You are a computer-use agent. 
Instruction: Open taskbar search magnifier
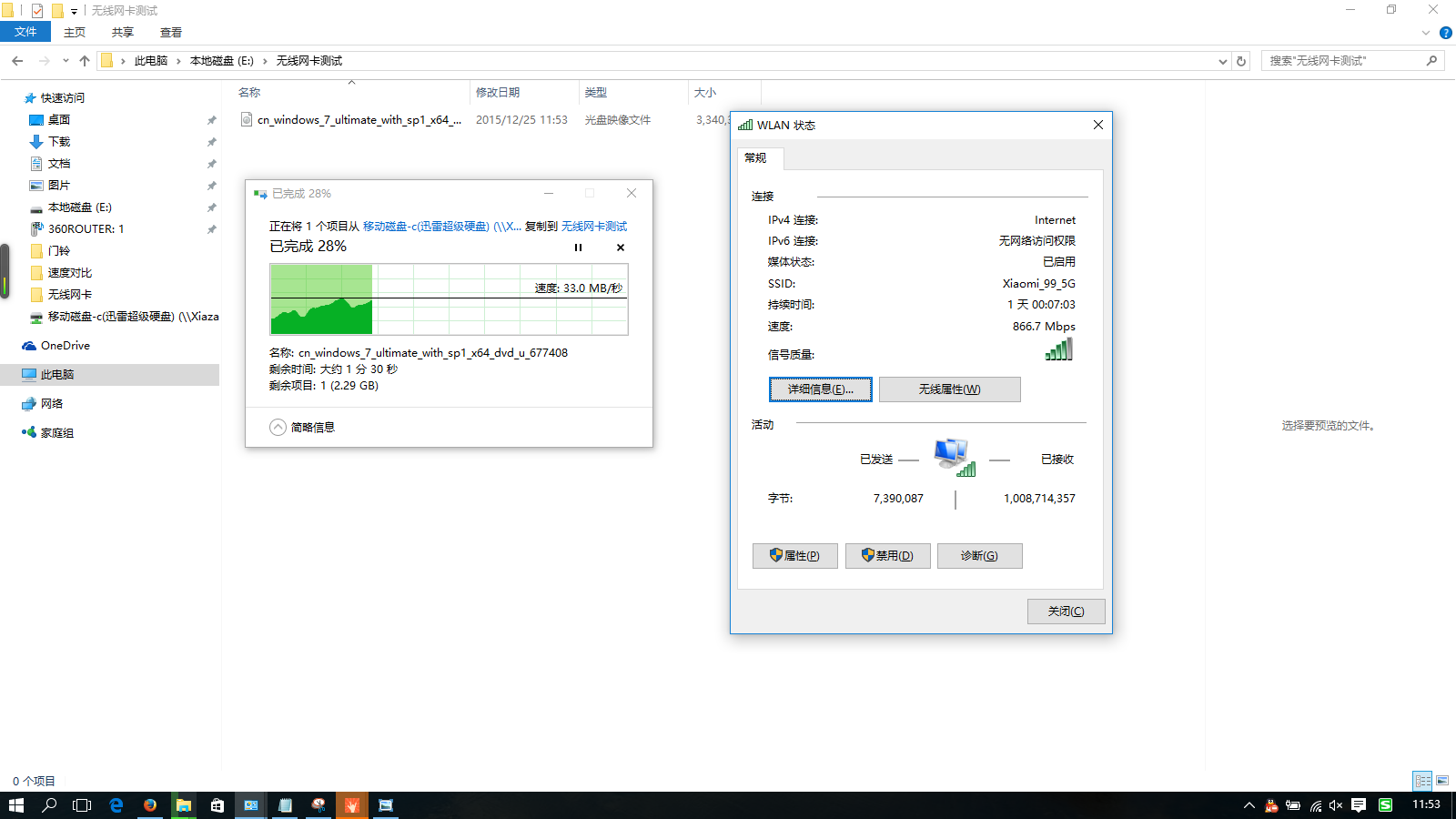(x=50, y=805)
